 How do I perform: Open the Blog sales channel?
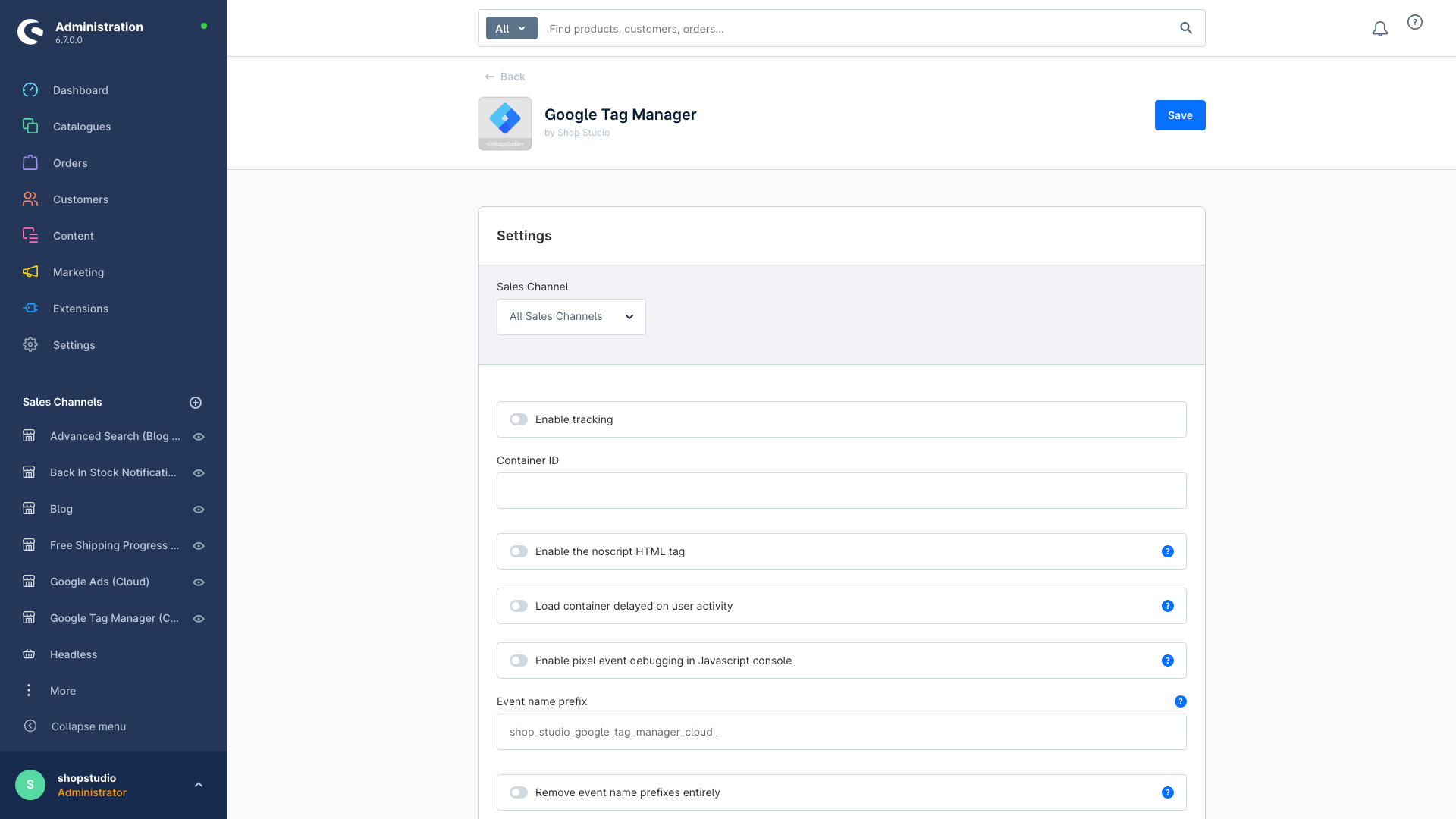coord(61,509)
